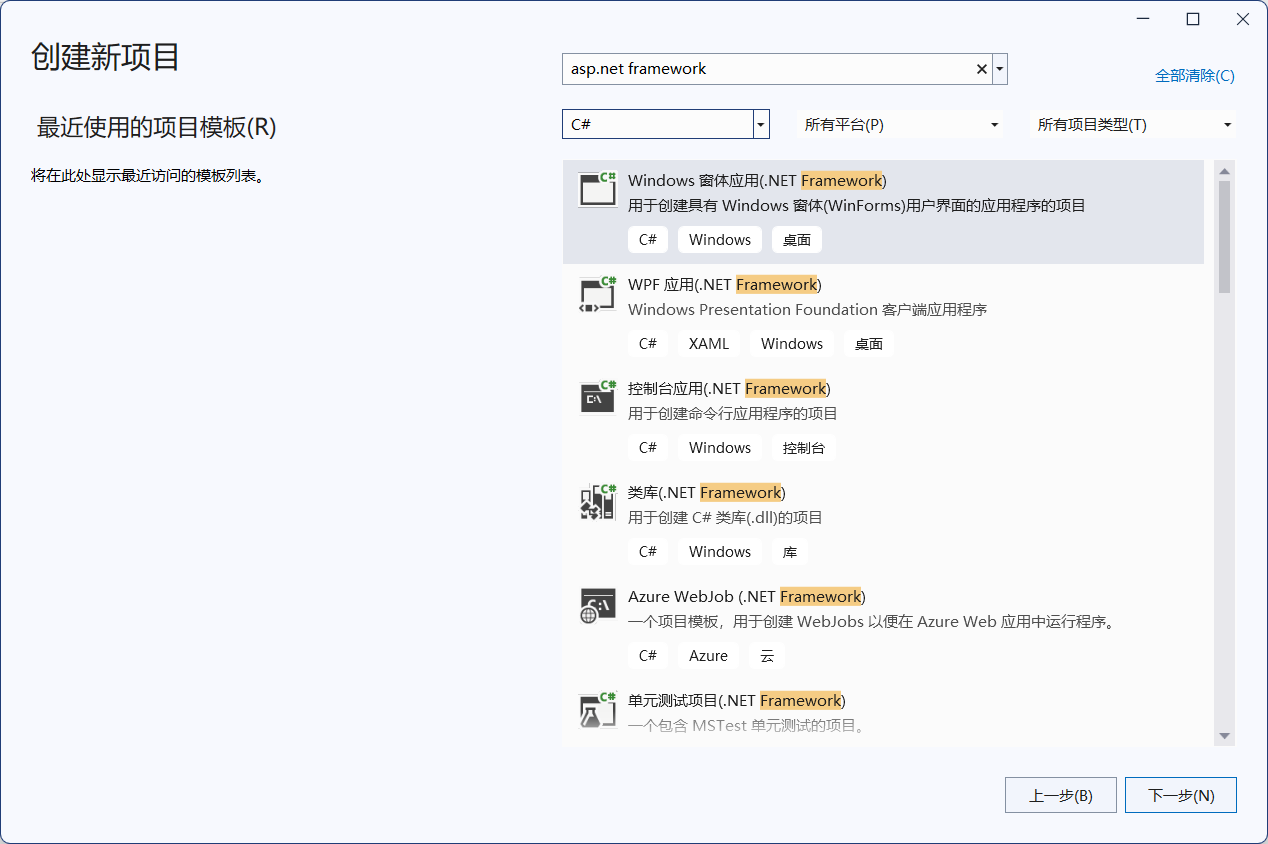
Task: Select 单元测试项目(.NET Framework) title
Action: (x=737, y=701)
